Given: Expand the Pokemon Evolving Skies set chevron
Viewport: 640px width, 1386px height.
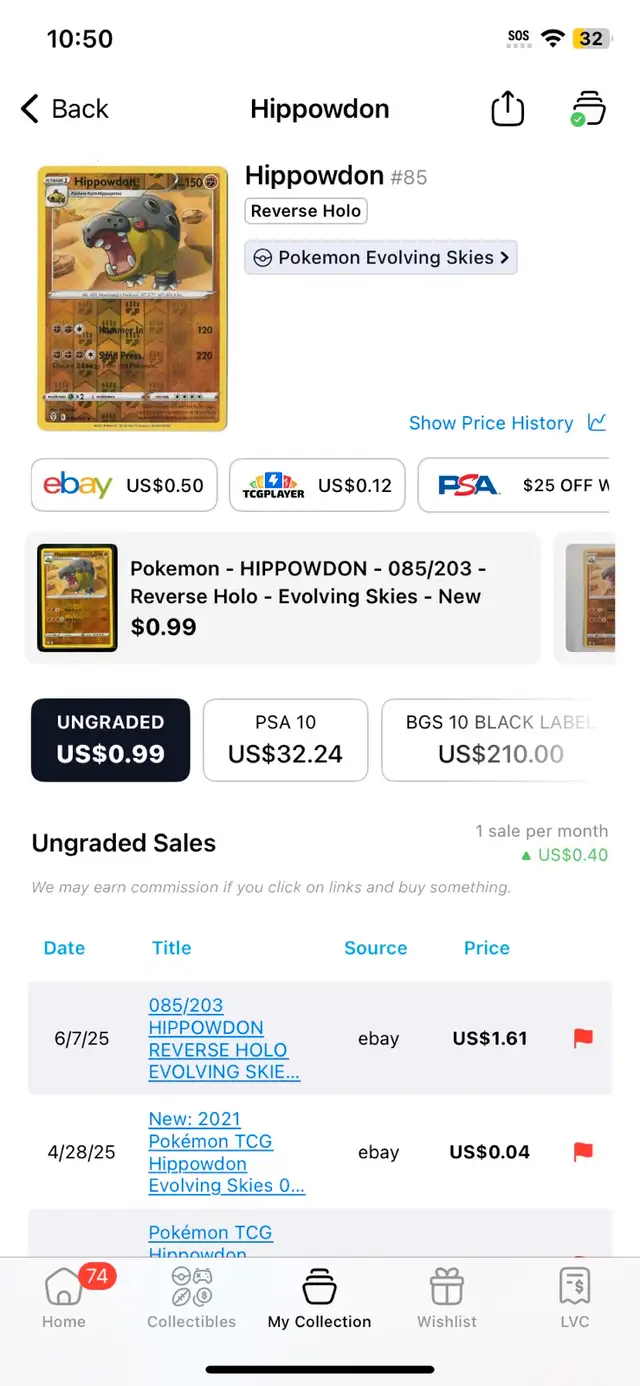Looking at the screenshot, I should click(504, 257).
